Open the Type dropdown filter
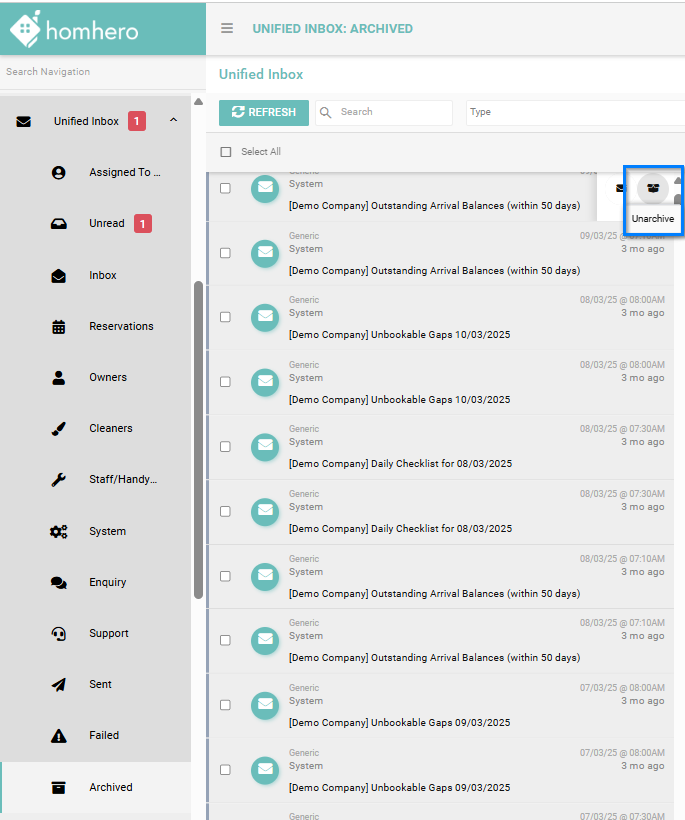 coord(573,112)
